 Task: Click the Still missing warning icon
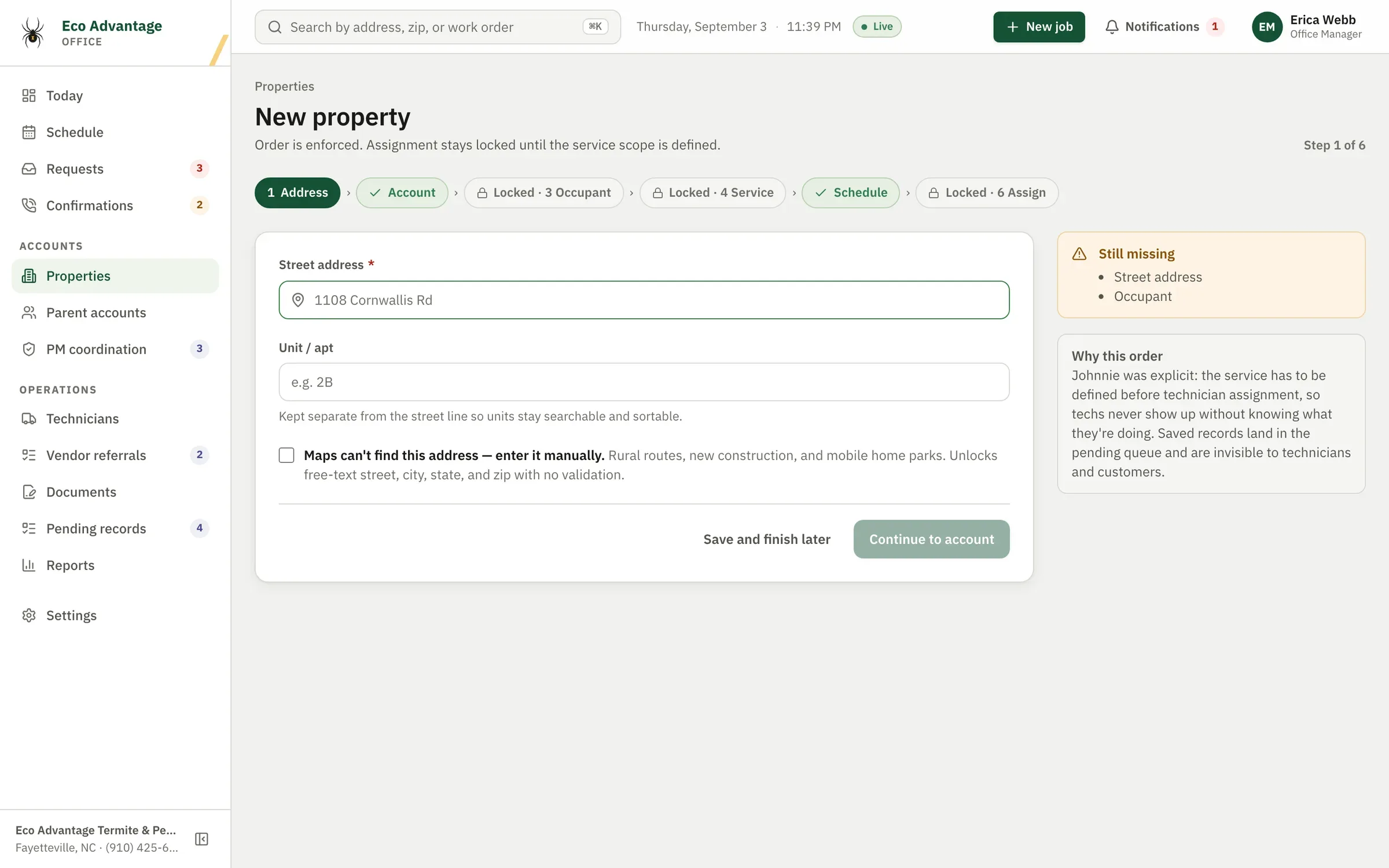[1079, 254]
